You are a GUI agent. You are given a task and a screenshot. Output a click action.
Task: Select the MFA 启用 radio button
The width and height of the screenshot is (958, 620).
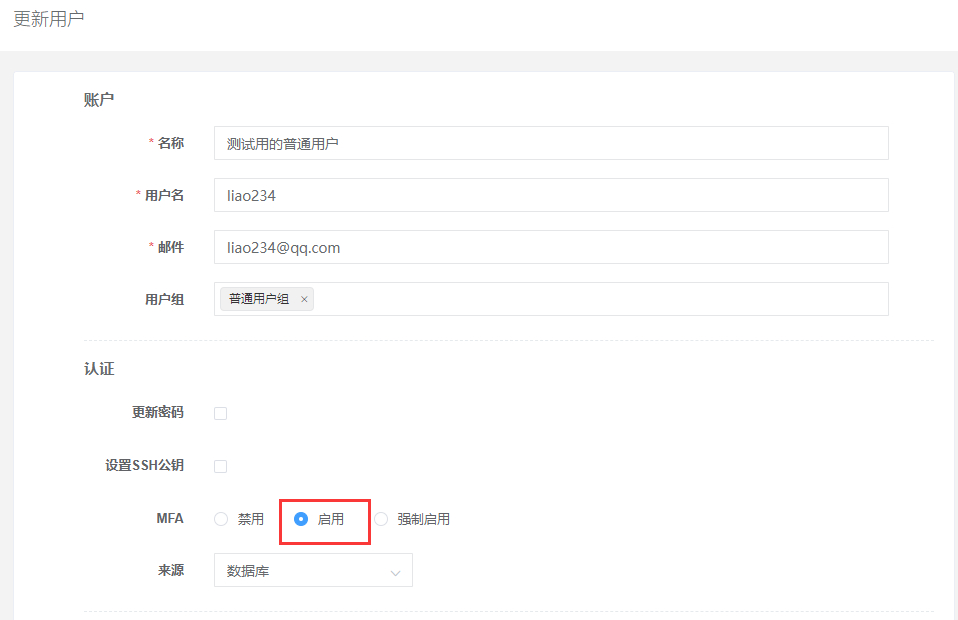click(303, 518)
